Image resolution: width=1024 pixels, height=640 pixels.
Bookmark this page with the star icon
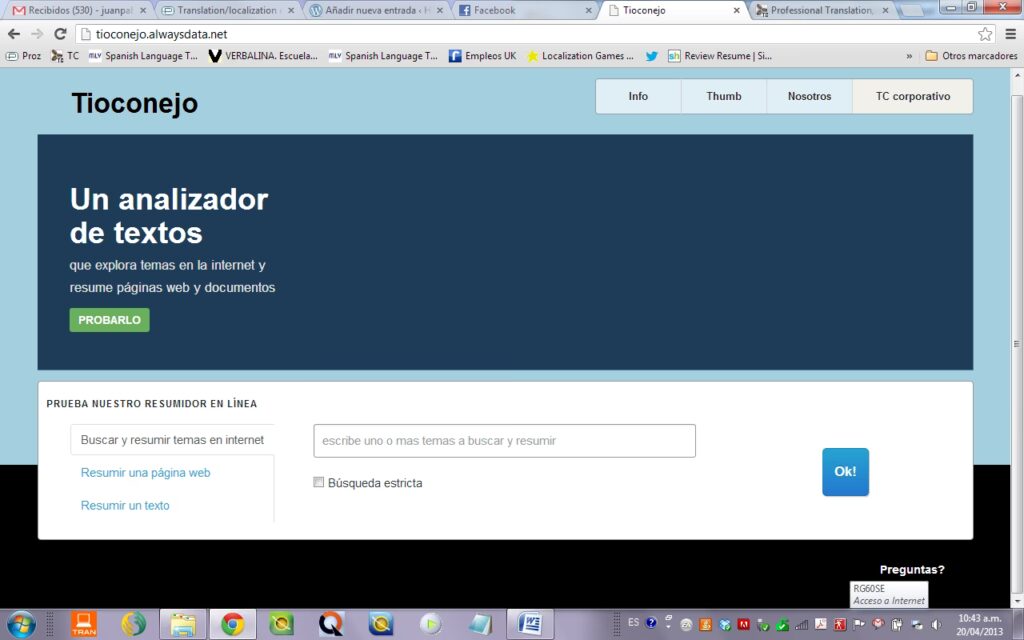[985, 34]
